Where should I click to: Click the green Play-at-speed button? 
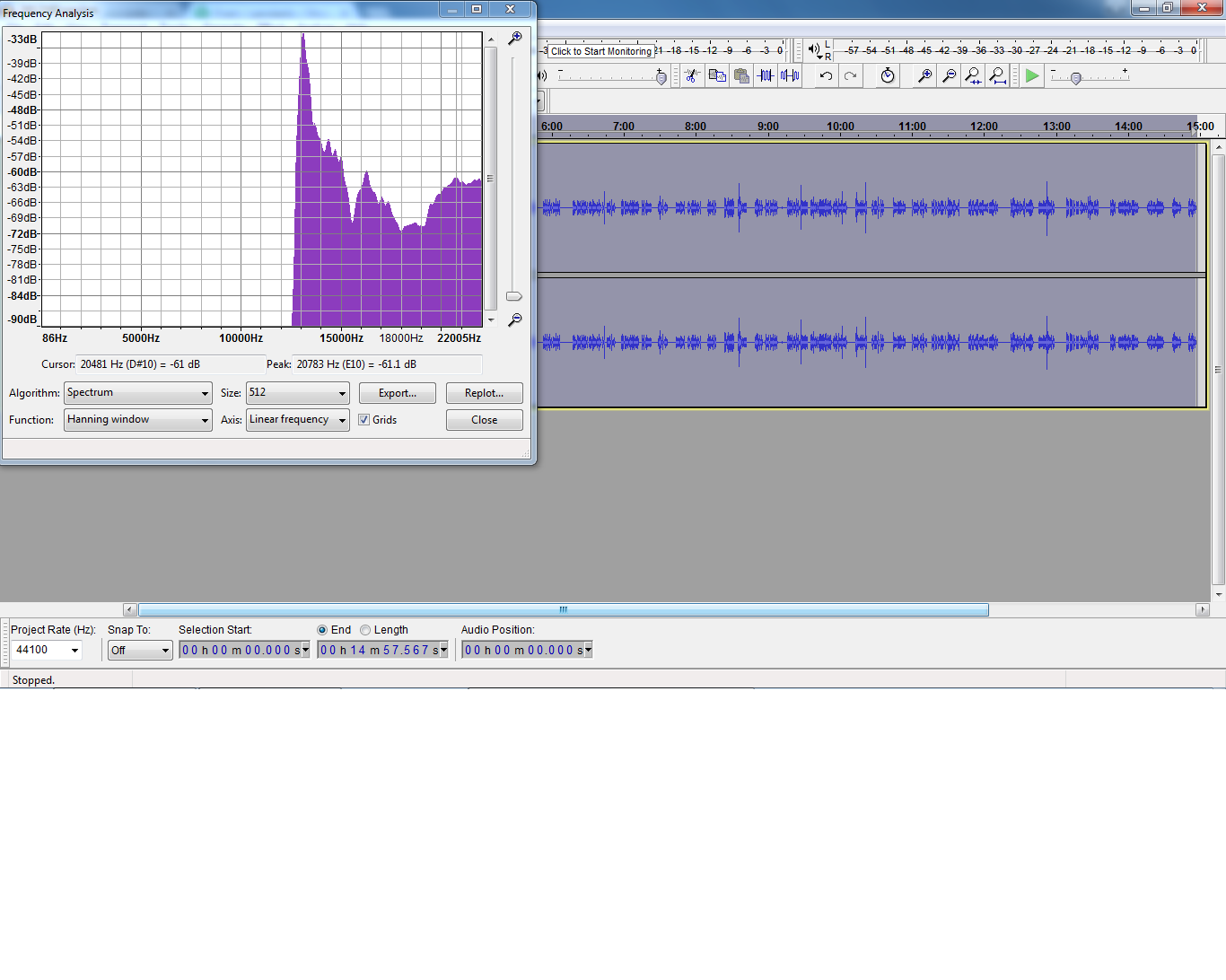[x=1032, y=76]
